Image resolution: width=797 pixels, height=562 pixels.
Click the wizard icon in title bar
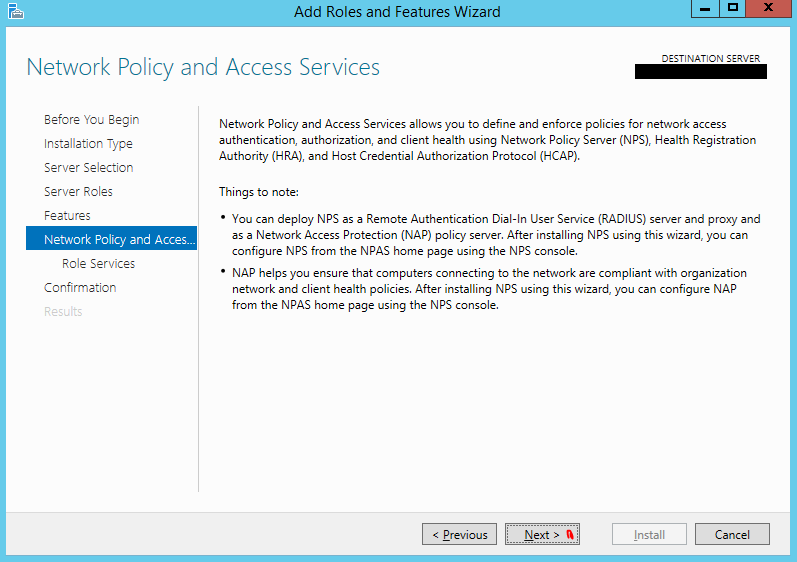tap(16, 11)
